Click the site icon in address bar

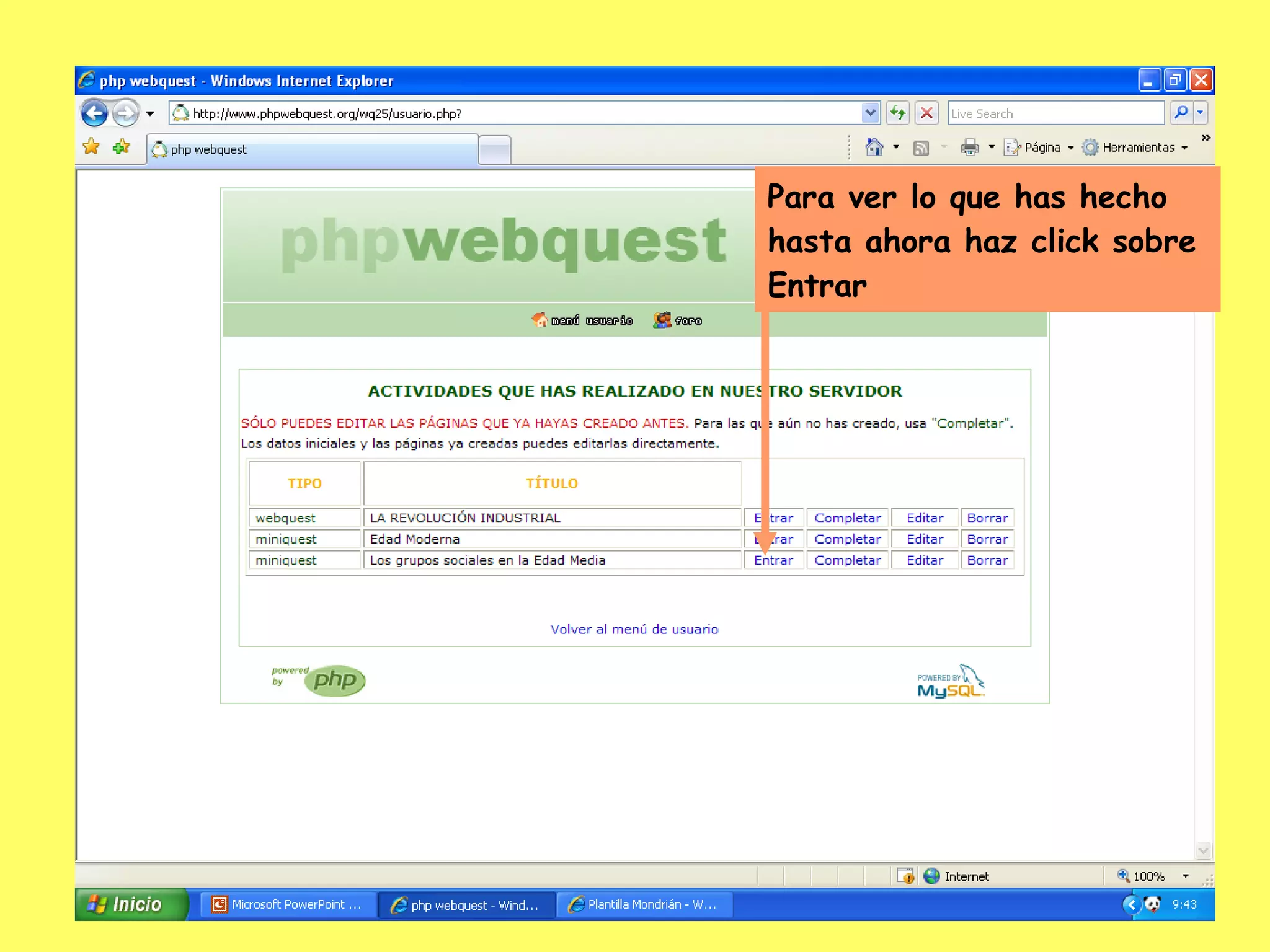point(180,113)
